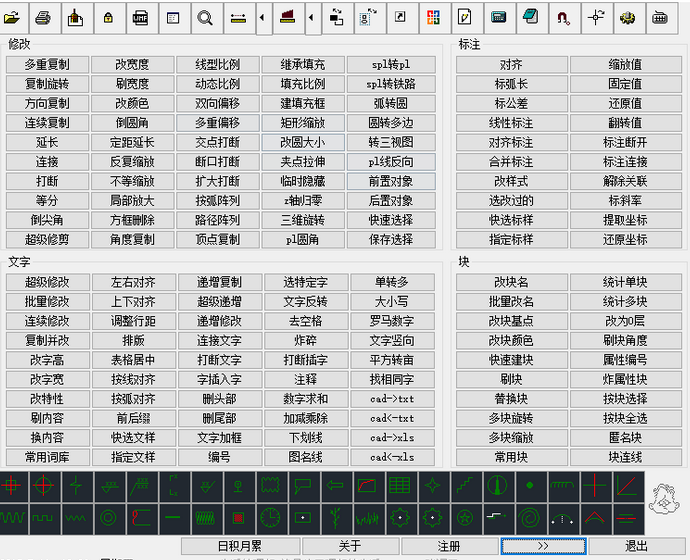Click the open folder icon in toolbar
Screen dimensions: 690x560
pos(12,17)
